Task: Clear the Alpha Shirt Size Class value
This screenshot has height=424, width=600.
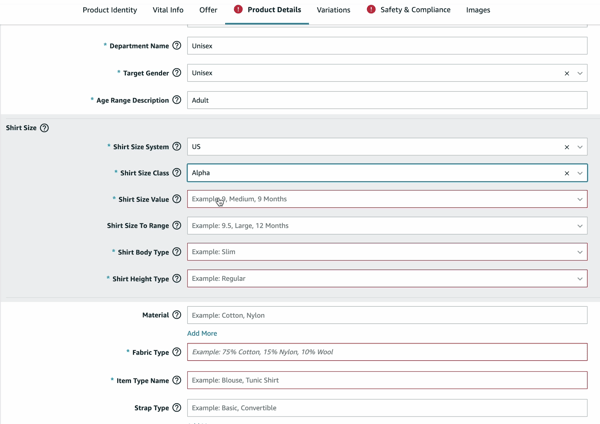Action: (x=567, y=173)
